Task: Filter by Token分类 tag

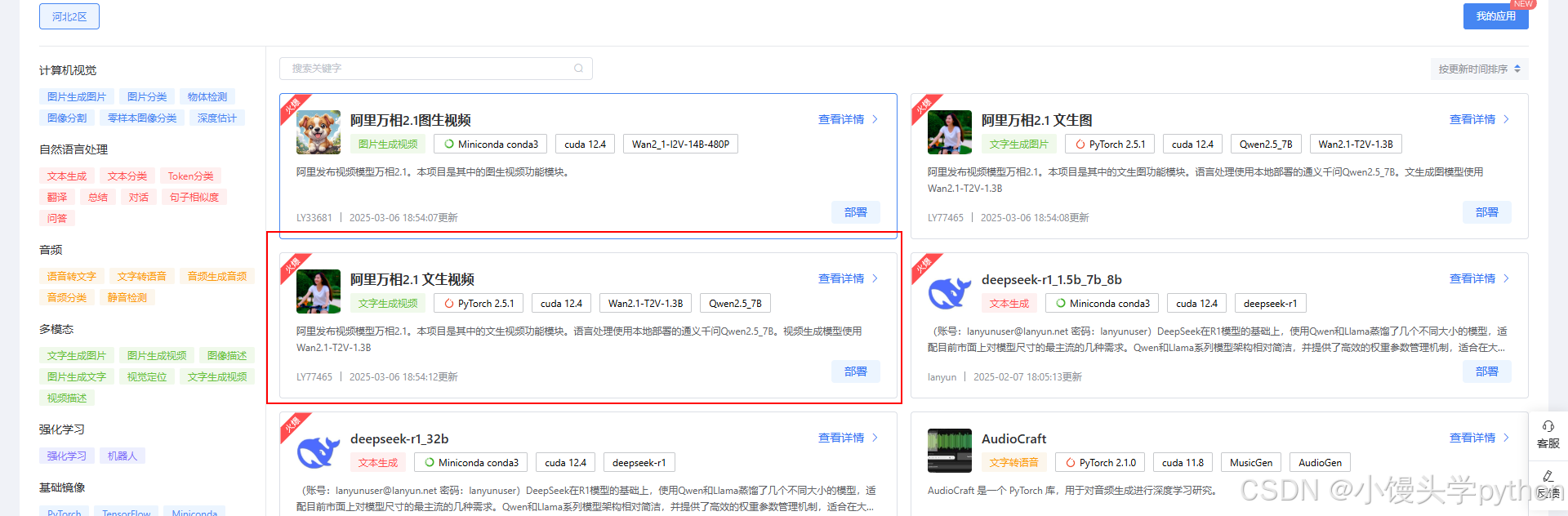Action: [x=190, y=176]
